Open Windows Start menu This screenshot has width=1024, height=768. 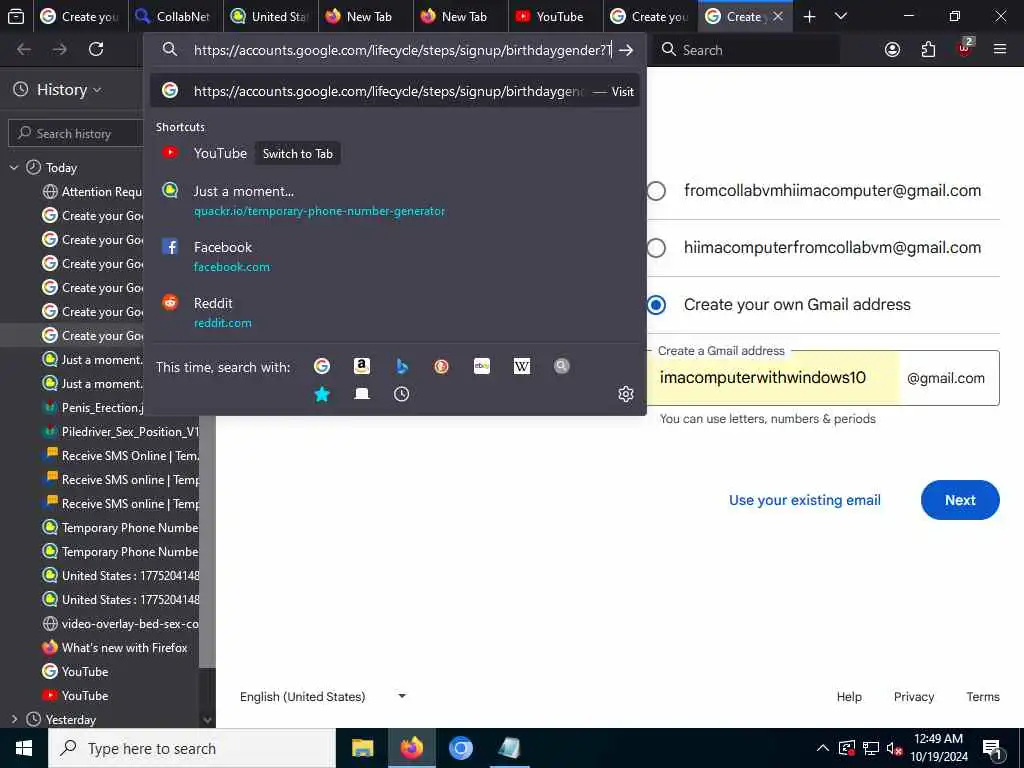pyautogui.click(x=24, y=748)
